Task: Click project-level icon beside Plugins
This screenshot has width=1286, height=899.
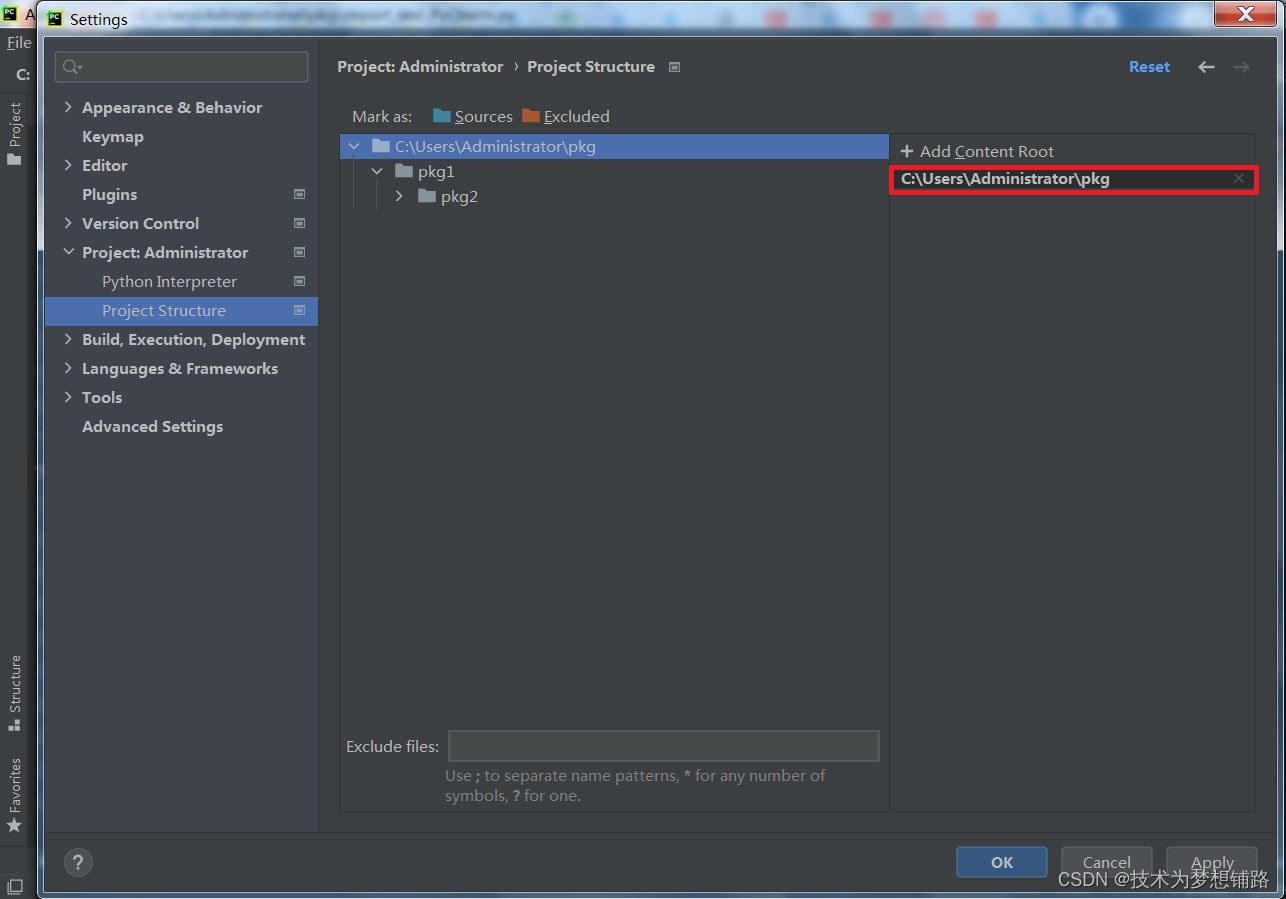Action: coord(299,194)
